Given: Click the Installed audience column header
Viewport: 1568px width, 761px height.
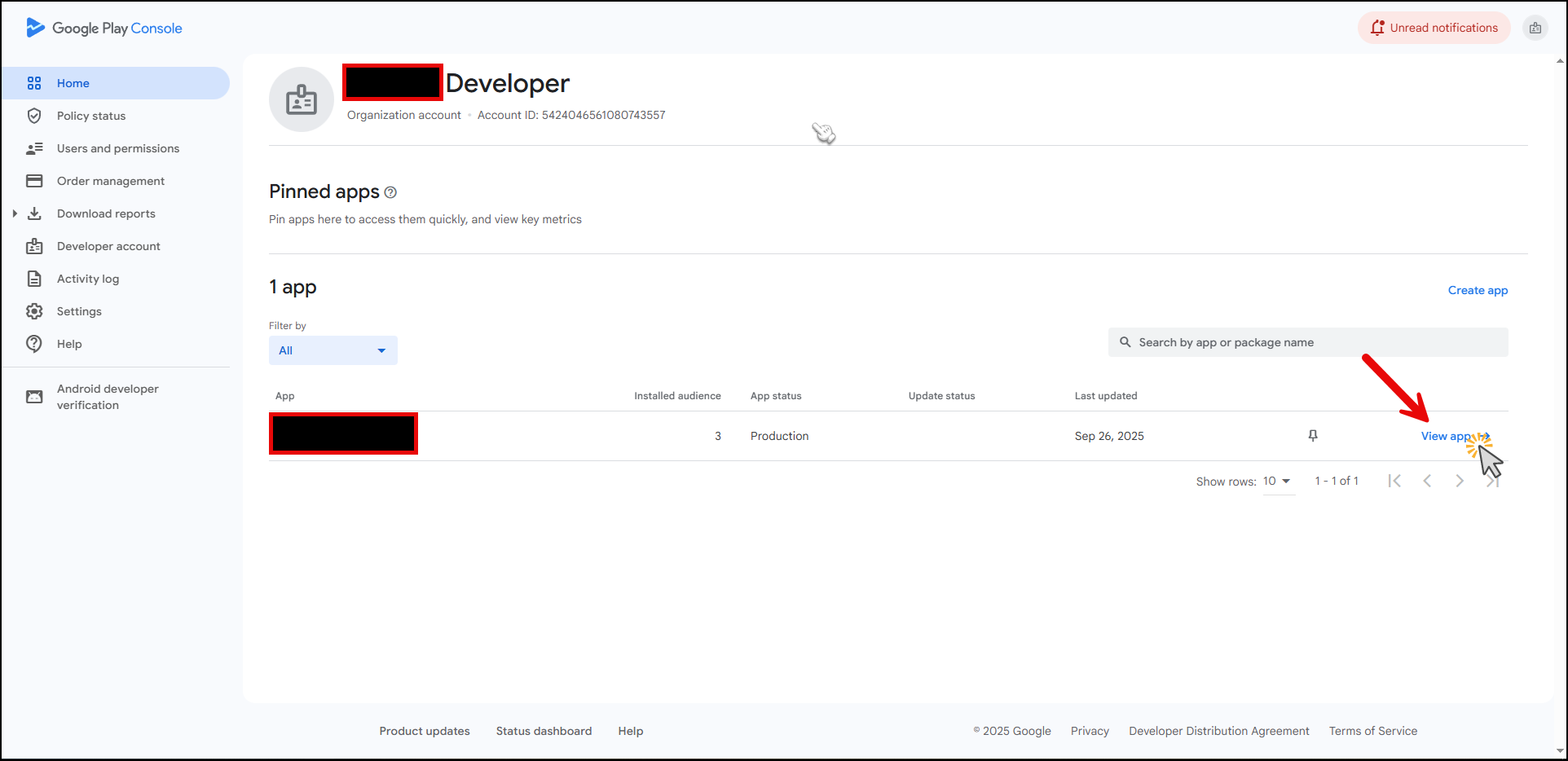Looking at the screenshot, I should pos(677,396).
